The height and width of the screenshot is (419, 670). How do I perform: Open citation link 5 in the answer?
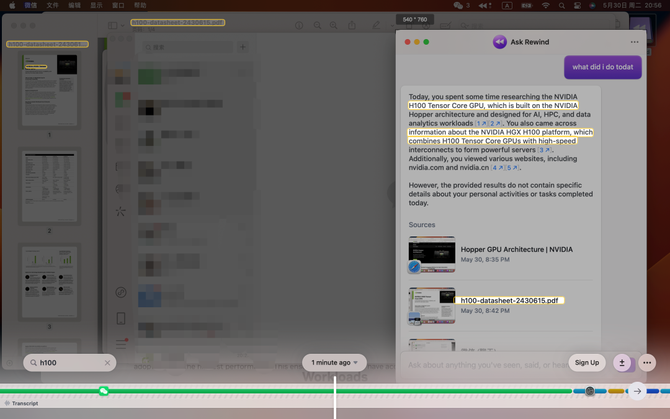512,167
